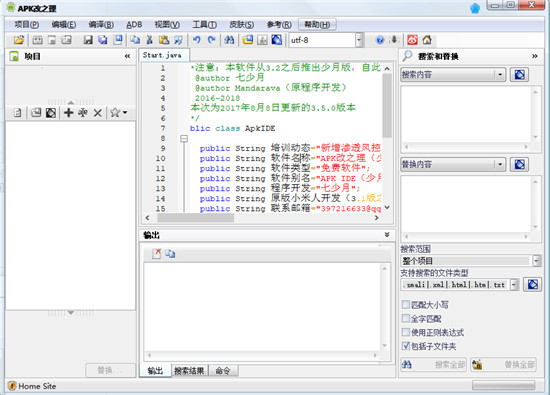550x395 pixels.
Task: Click the editor horizontal scrollbar thumb
Action: 195,218
